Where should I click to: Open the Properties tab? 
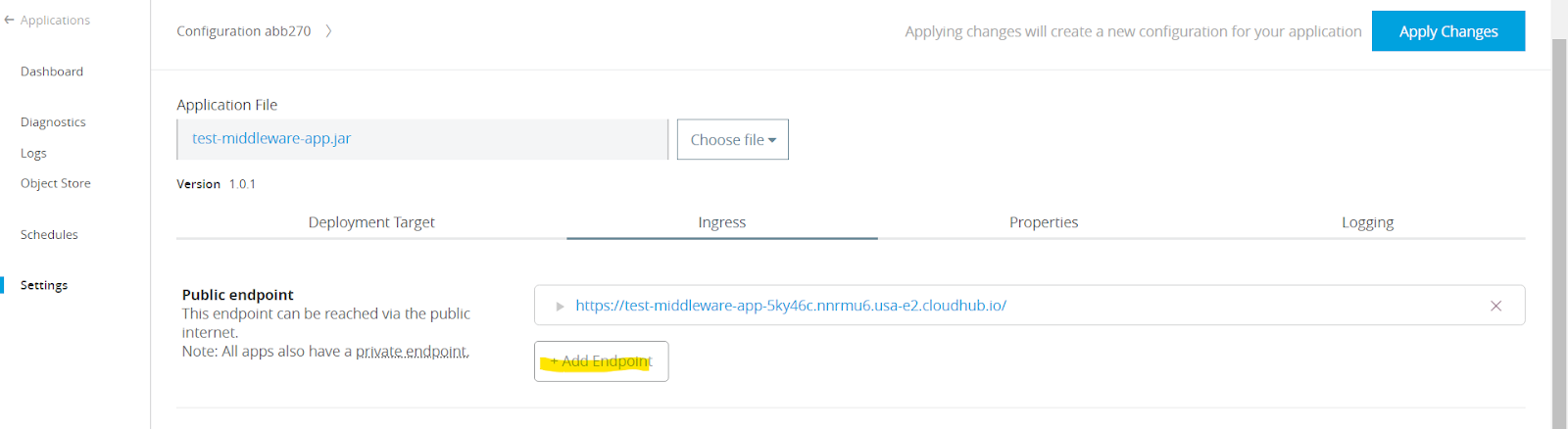pos(1044,222)
